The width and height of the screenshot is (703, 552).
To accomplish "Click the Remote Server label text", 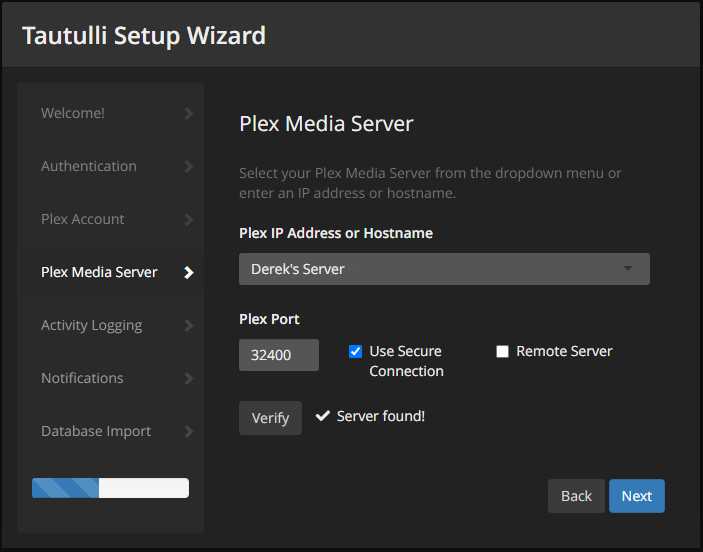I will 564,351.
